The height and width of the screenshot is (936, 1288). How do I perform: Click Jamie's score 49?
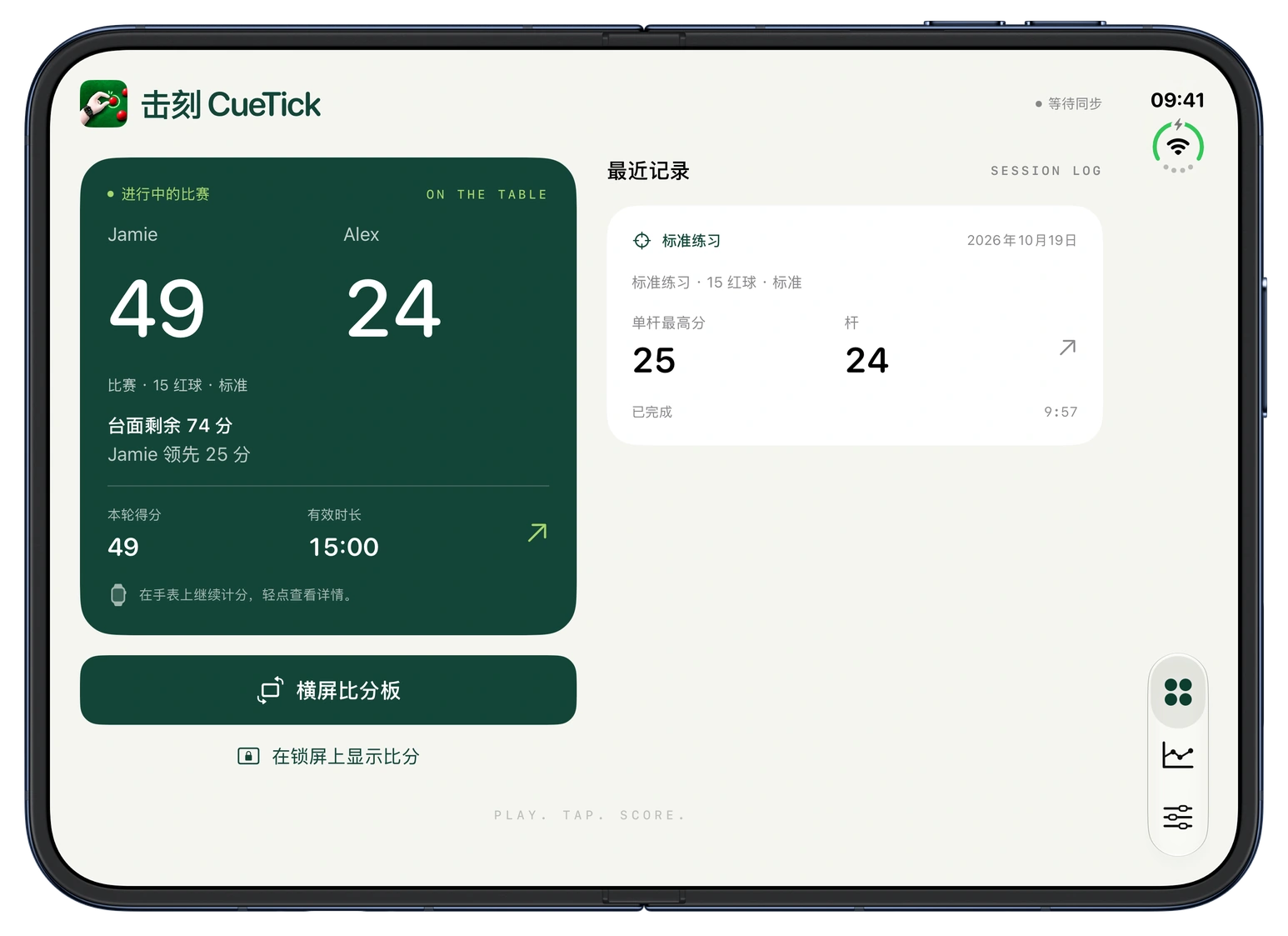tap(157, 308)
